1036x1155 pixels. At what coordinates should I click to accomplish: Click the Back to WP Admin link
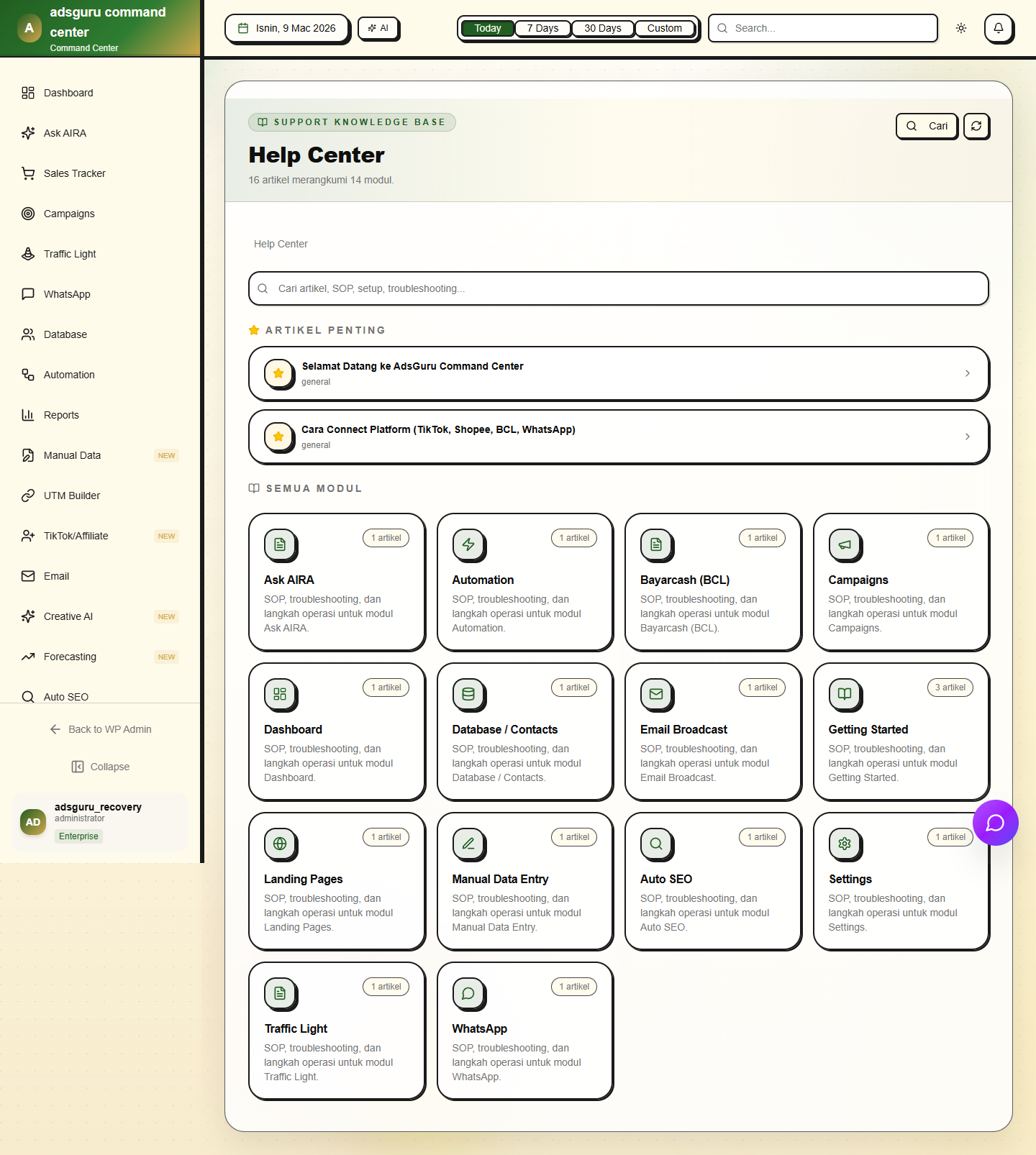tap(101, 729)
